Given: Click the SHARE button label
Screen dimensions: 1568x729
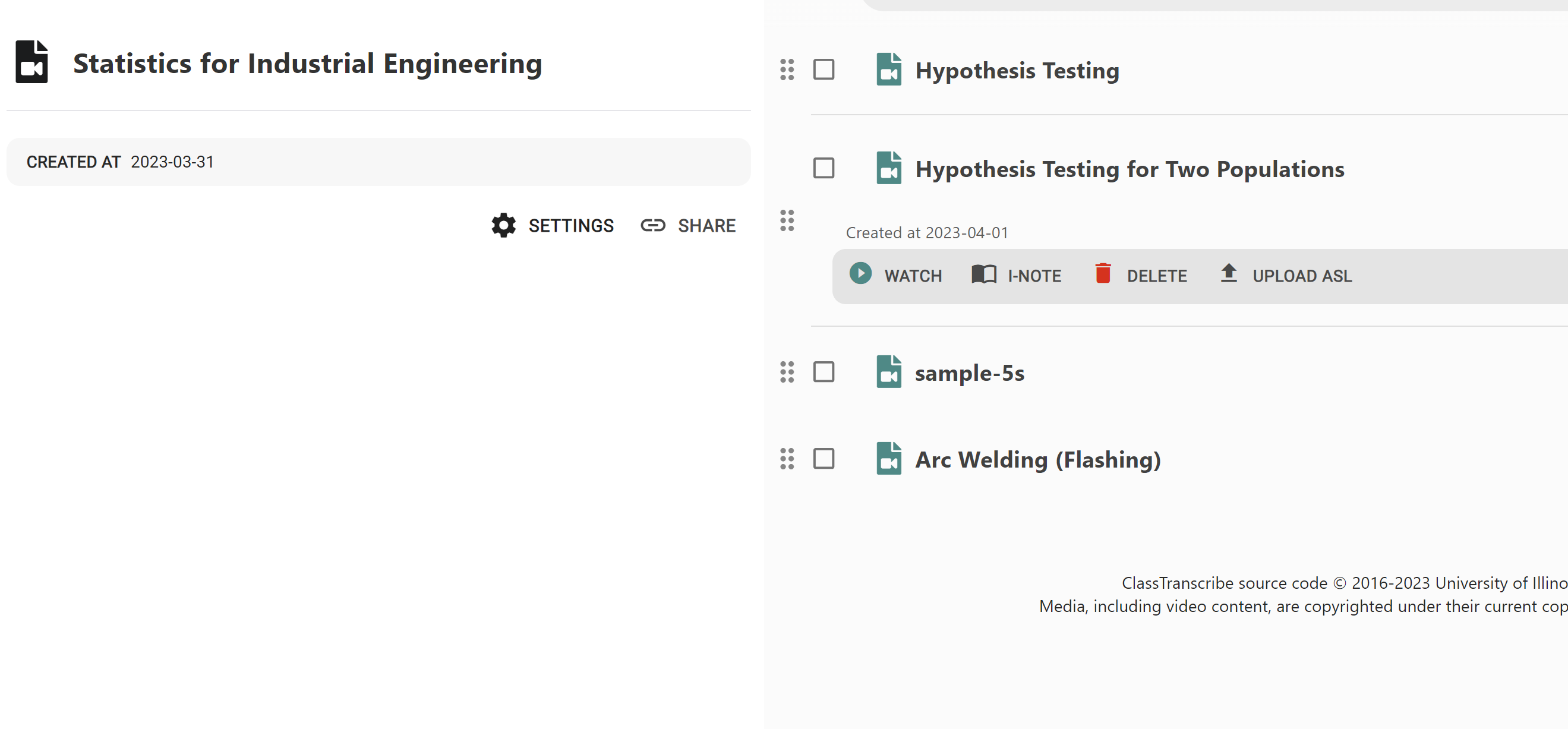Looking at the screenshot, I should 706,226.
